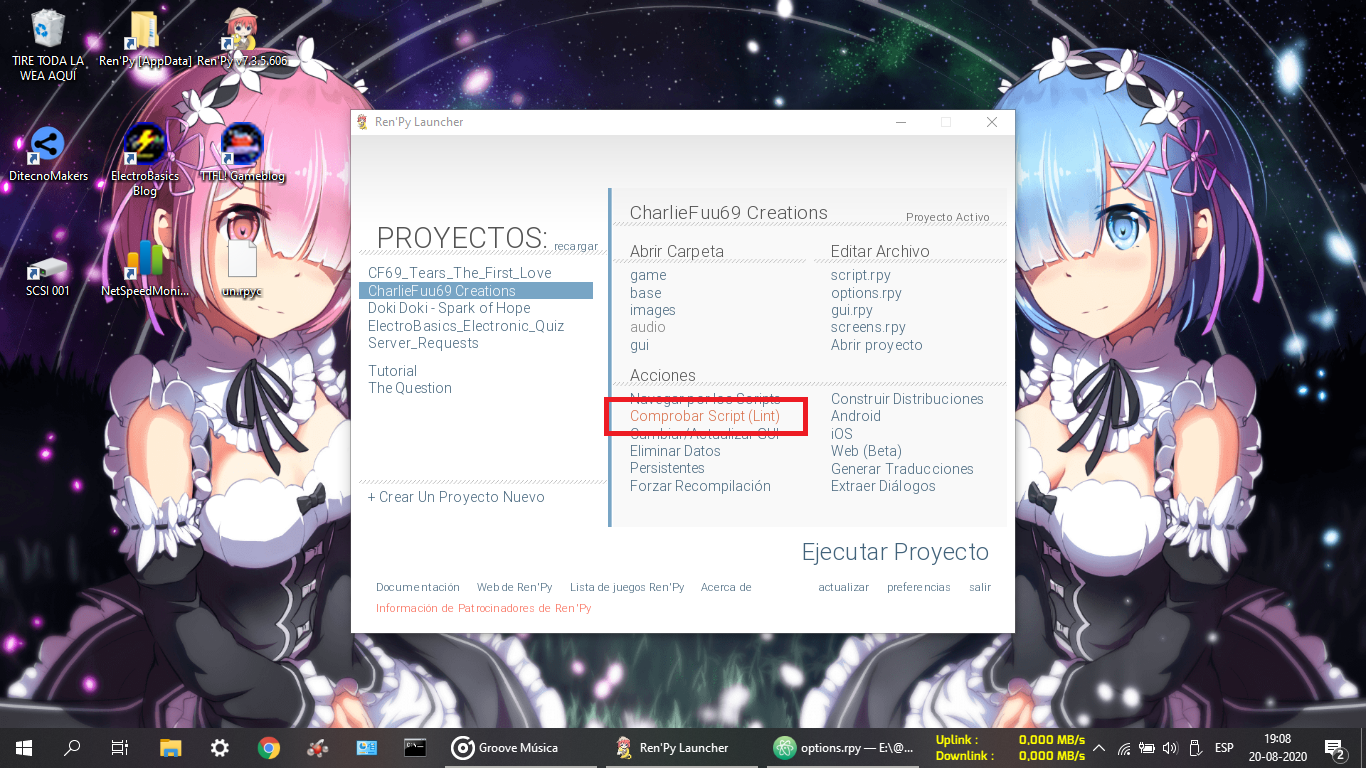Open File Explorer in the taskbar
The width and height of the screenshot is (1366, 768).
click(171, 747)
